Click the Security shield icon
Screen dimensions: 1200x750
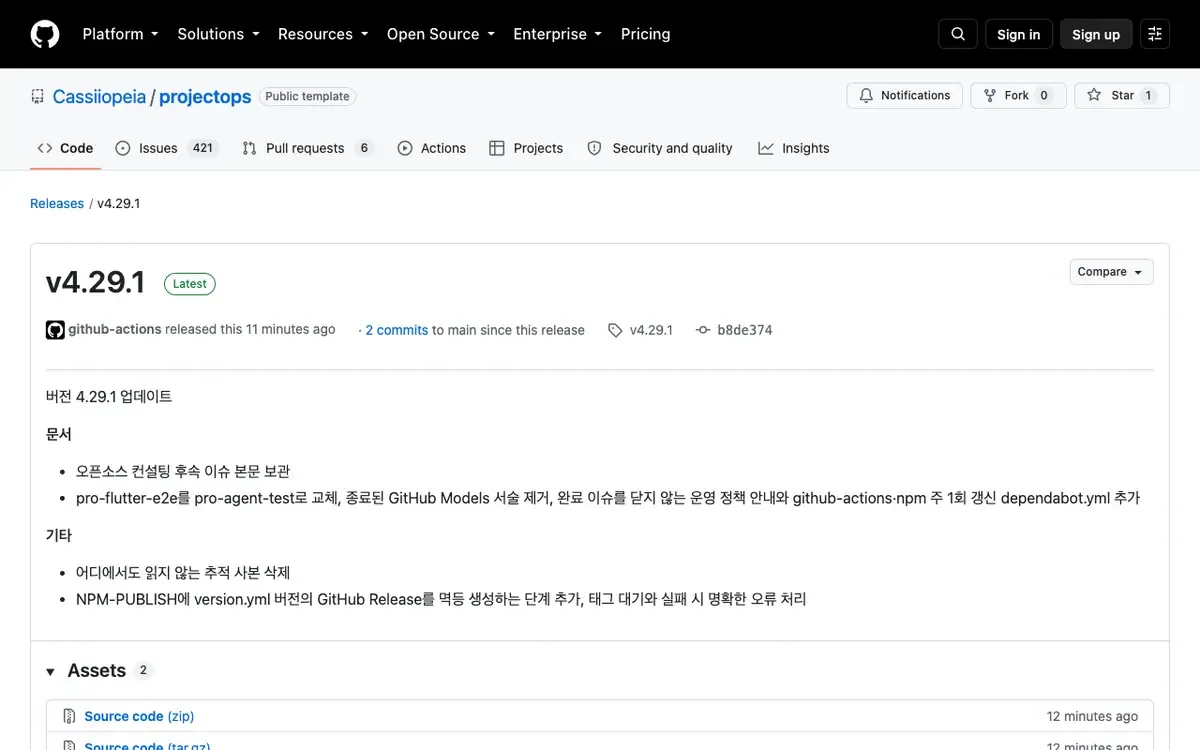tap(595, 148)
